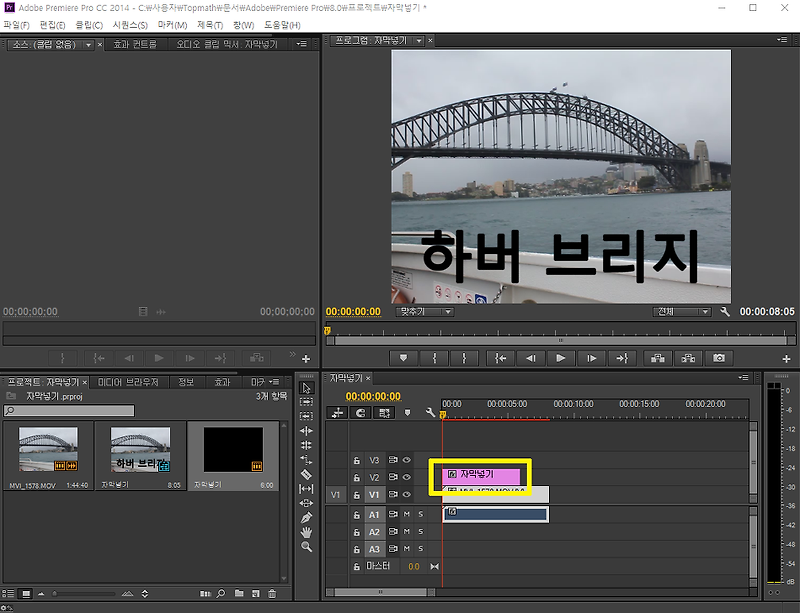
Task: Switch to list view in Project panel
Action: pyautogui.click(x=8, y=594)
